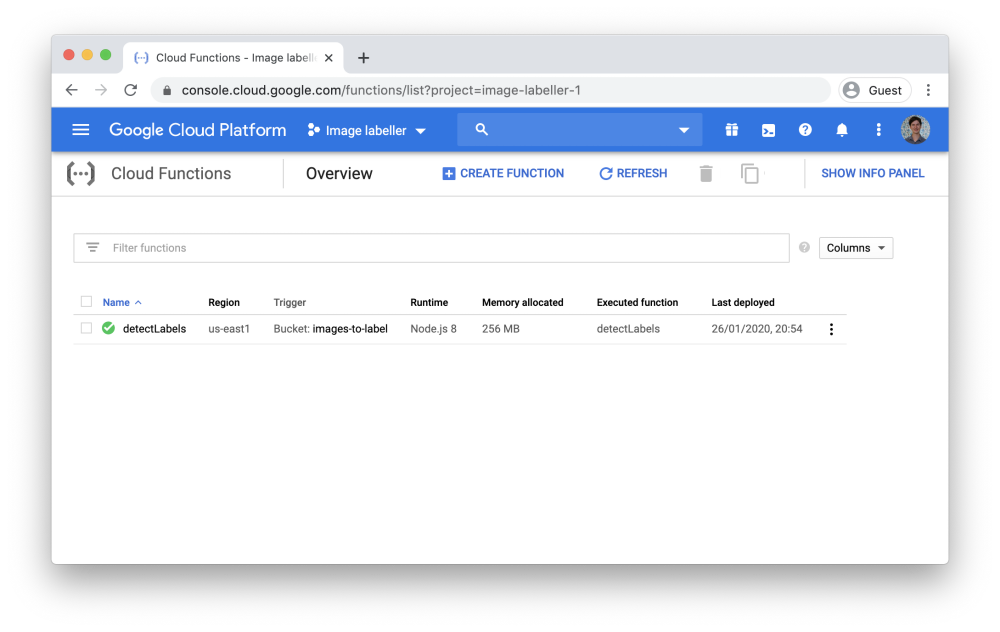Open the detectLabels function link
1000x632 pixels.
(x=154, y=329)
